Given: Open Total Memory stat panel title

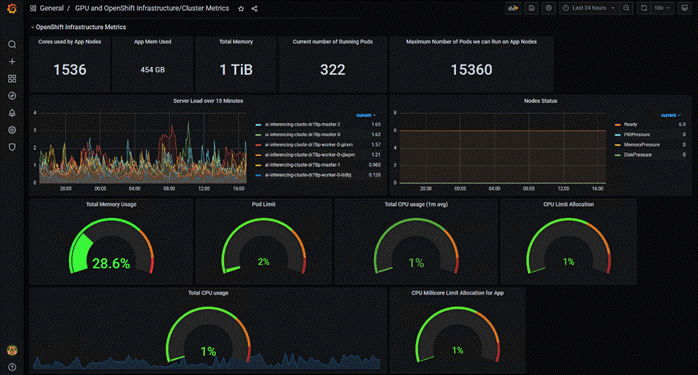Looking at the screenshot, I should tap(236, 42).
